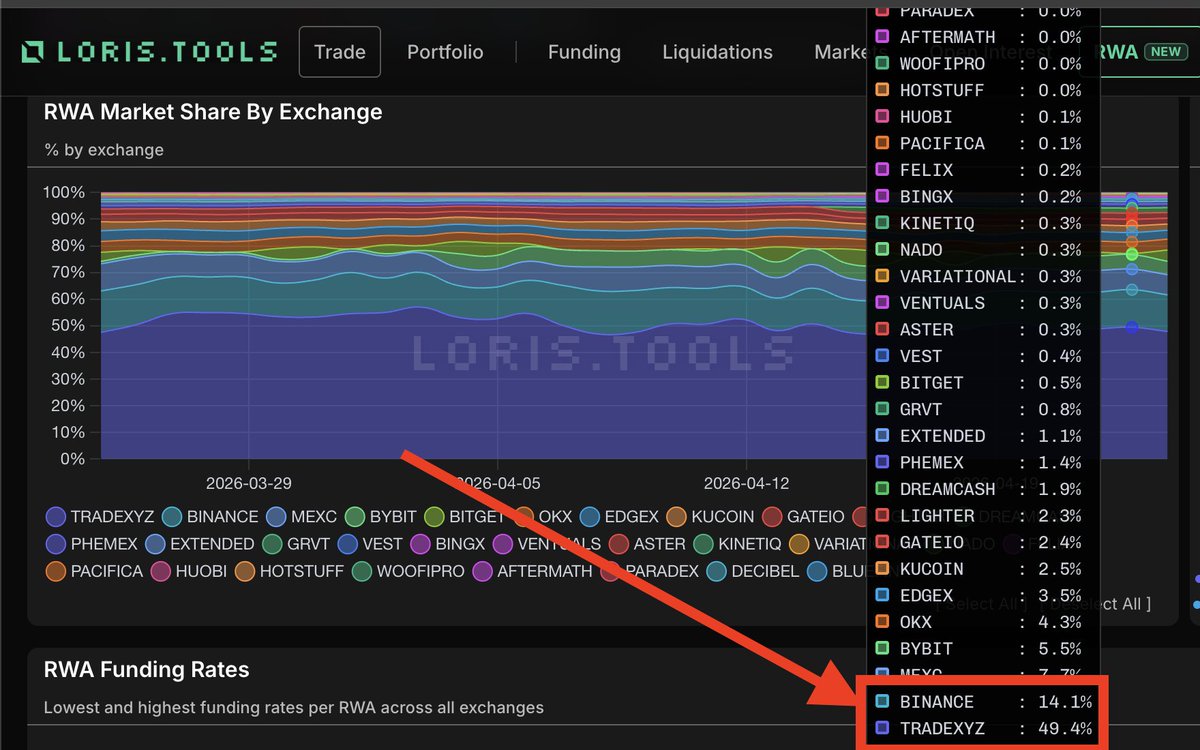1200x750 pixels.
Task: Click the RWA Funding Rates heading
Action: [x=146, y=669]
